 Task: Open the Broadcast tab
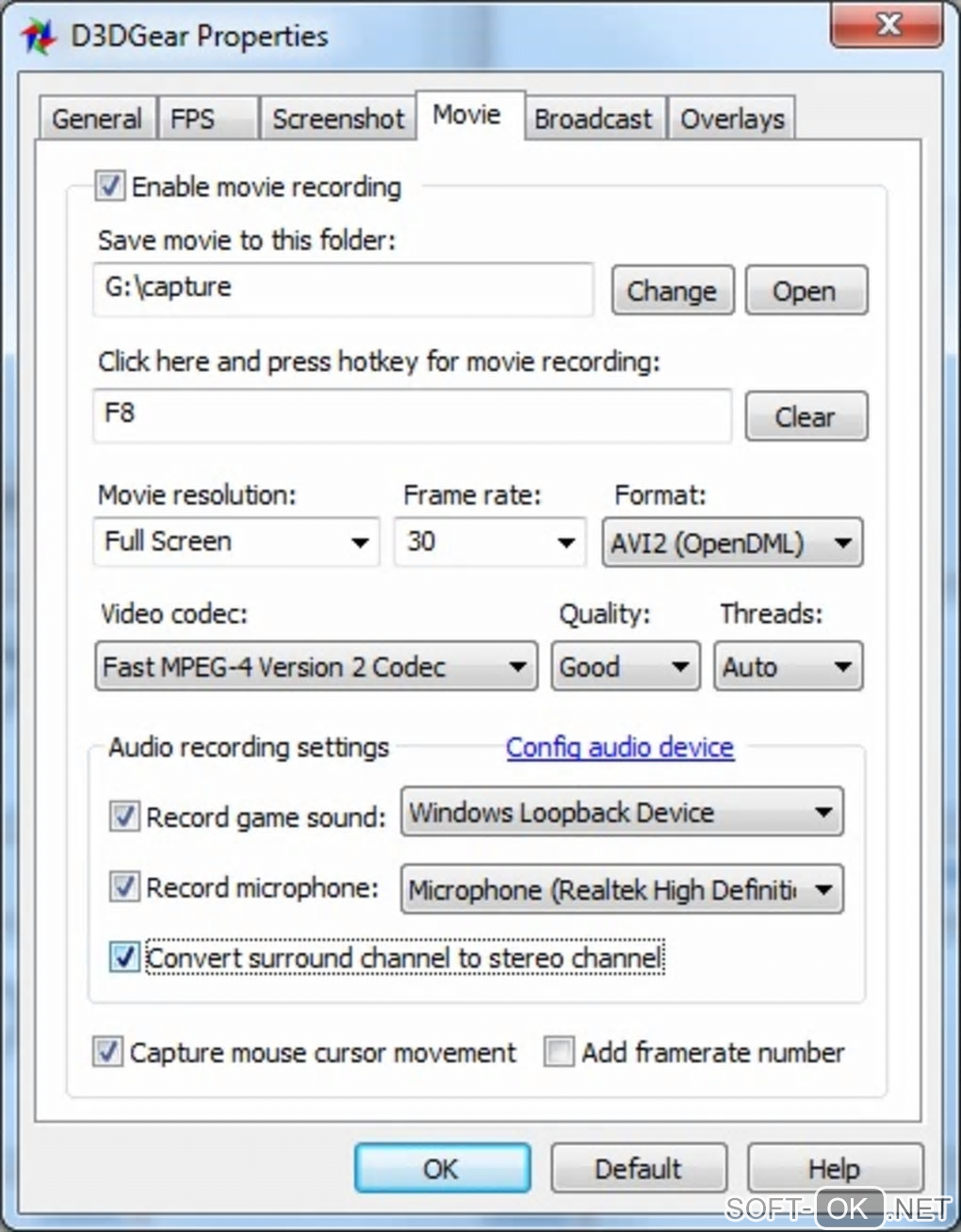click(594, 119)
